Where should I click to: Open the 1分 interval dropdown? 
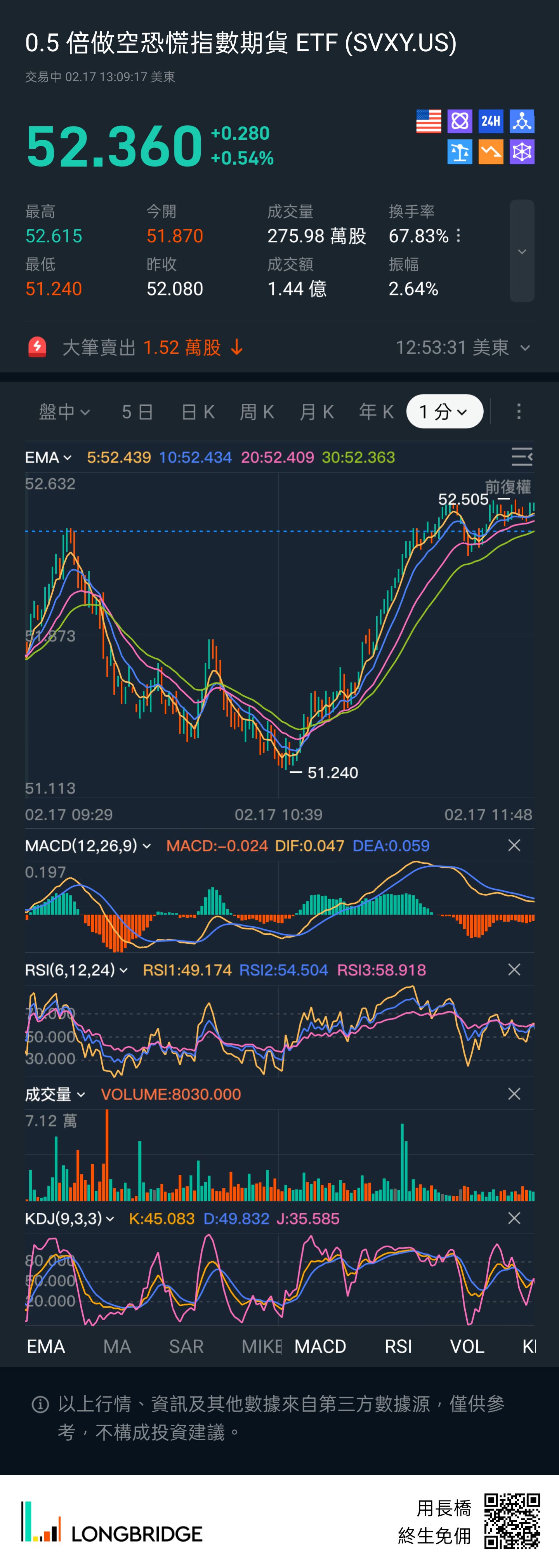[444, 412]
